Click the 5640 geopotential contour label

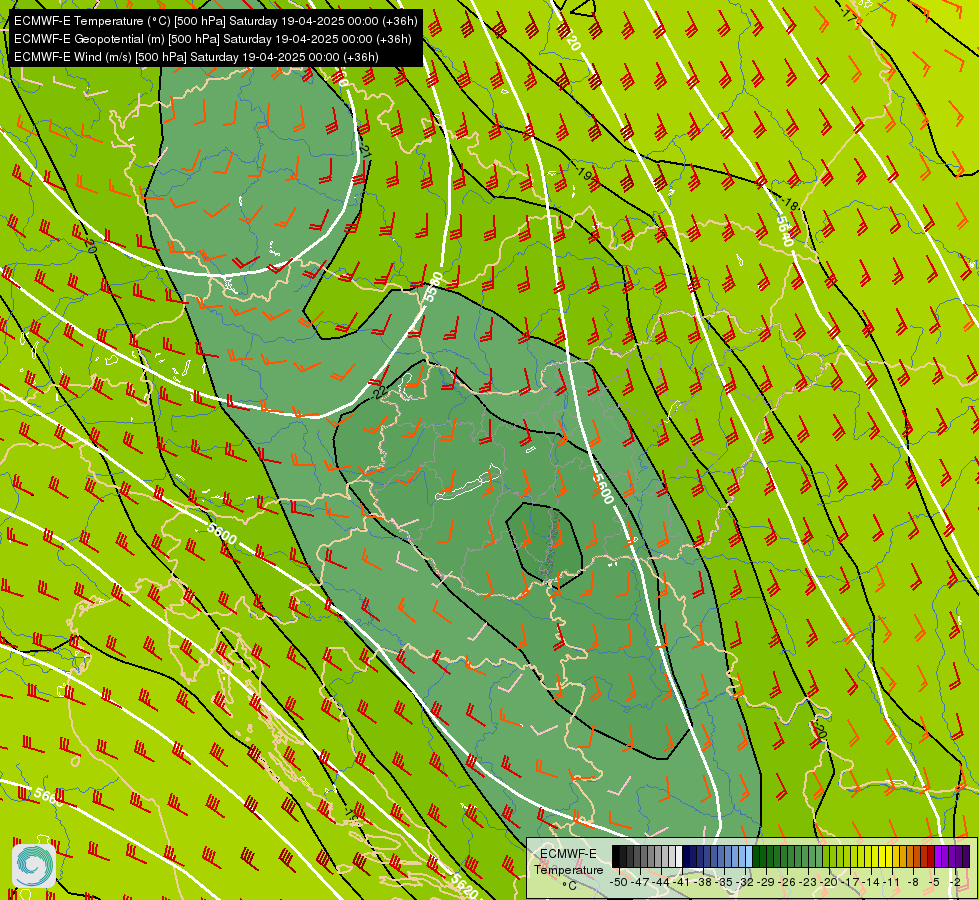(785, 230)
